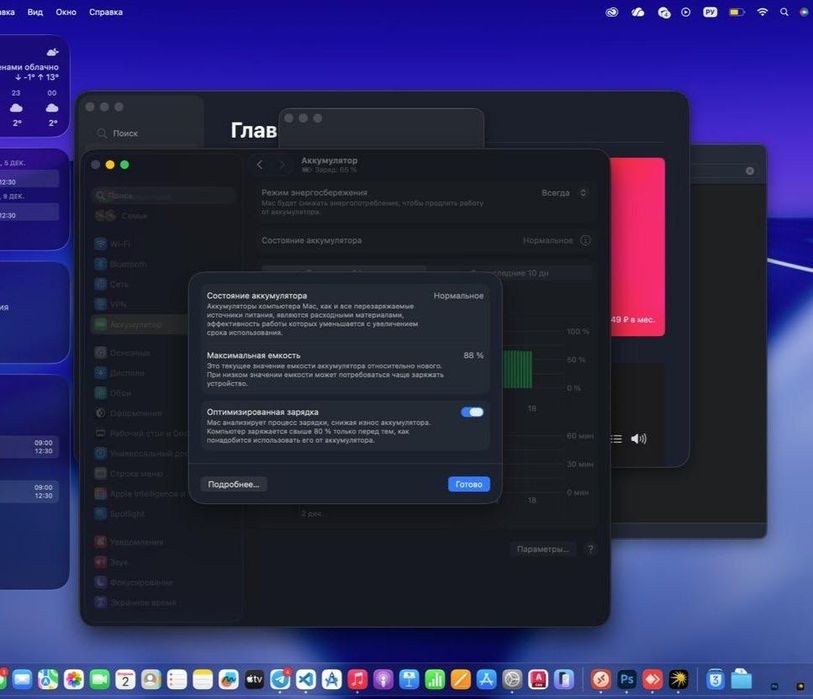Click the '88 %' maximum capacity value
Screen dimensions: 813x699
point(473,355)
